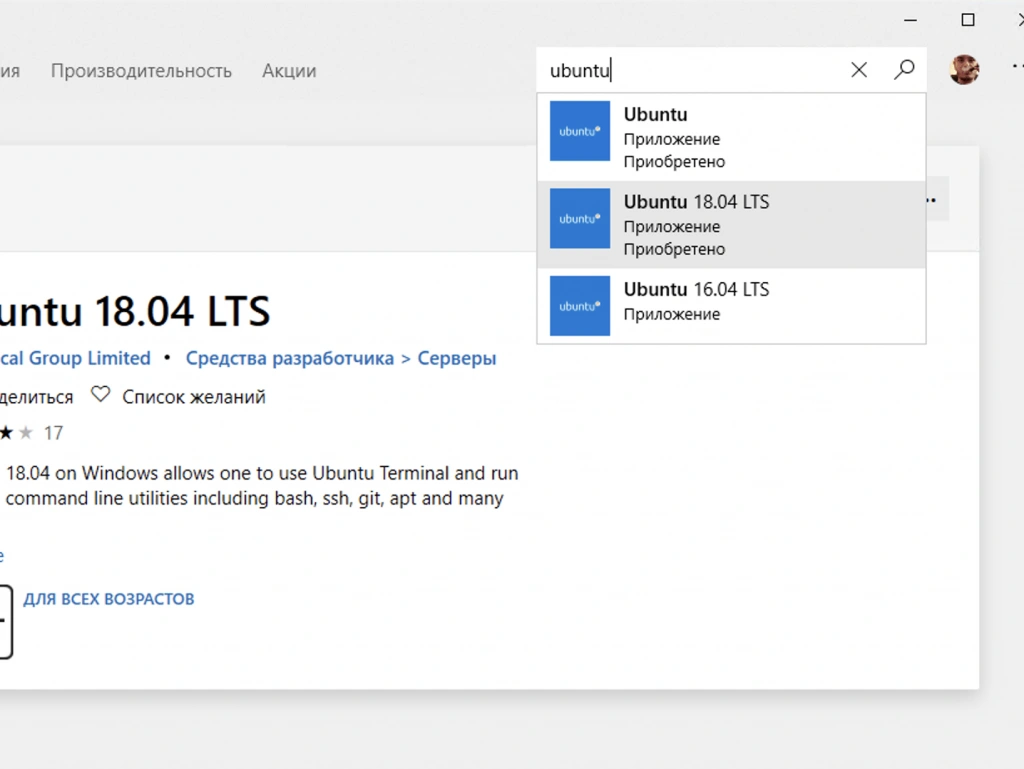Open the Серверы category link

pyautogui.click(x=456, y=358)
